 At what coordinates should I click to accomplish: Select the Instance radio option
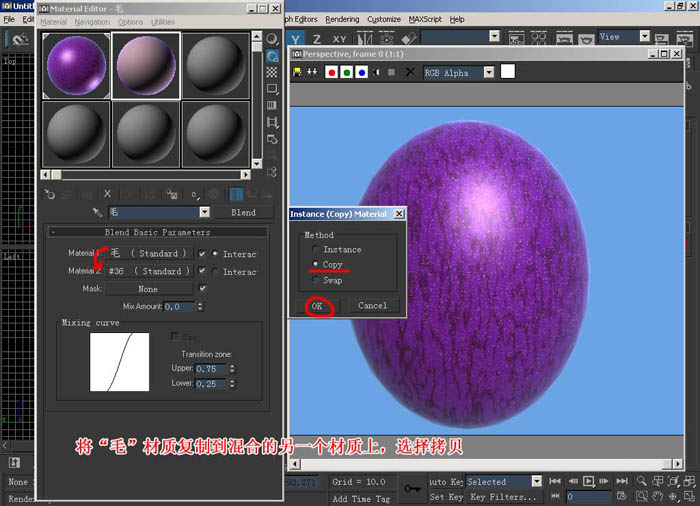(x=315, y=249)
